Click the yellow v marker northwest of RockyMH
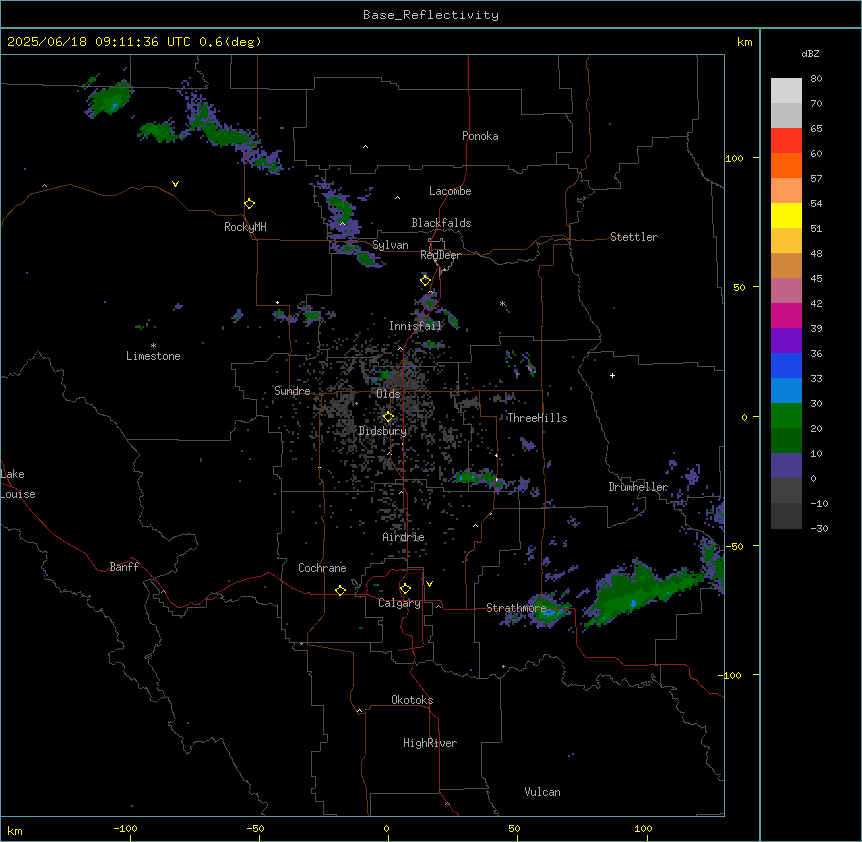The image size is (862, 842). 175,184
